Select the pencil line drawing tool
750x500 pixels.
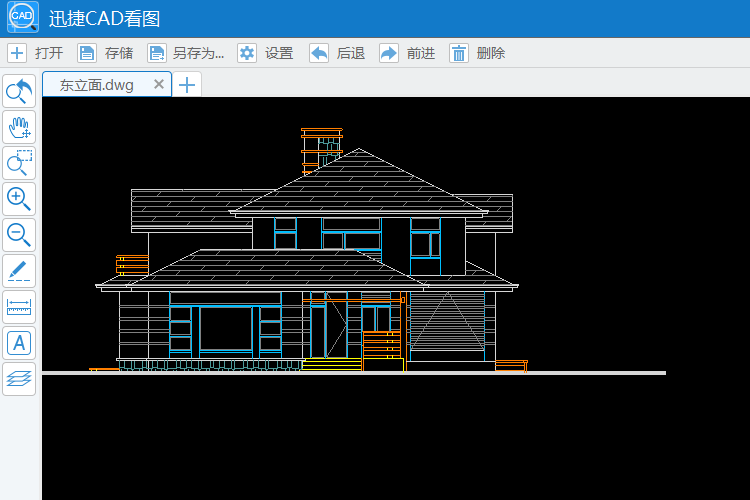[x=19, y=271]
